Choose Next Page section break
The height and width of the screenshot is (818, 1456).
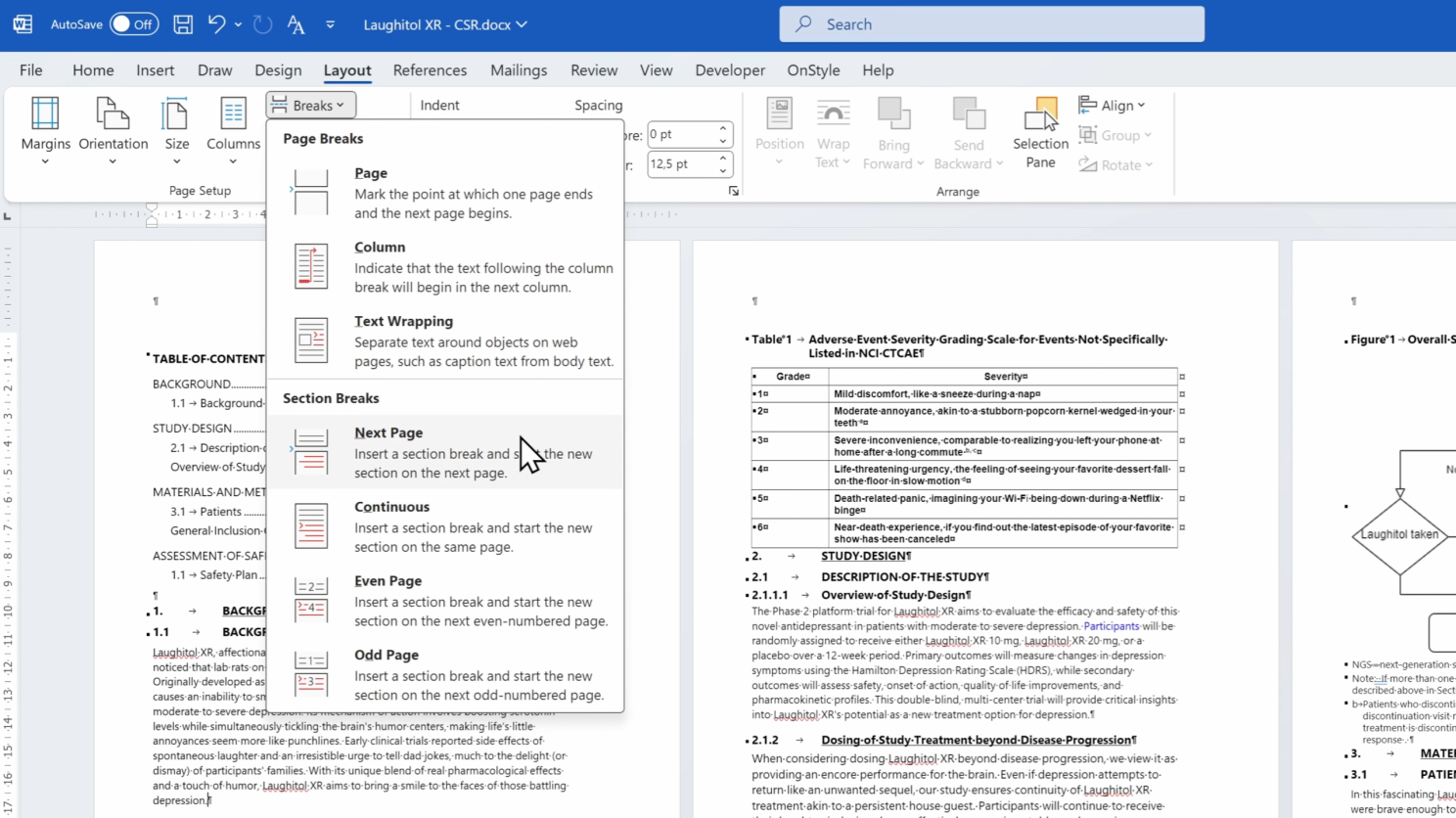coord(445,452)
